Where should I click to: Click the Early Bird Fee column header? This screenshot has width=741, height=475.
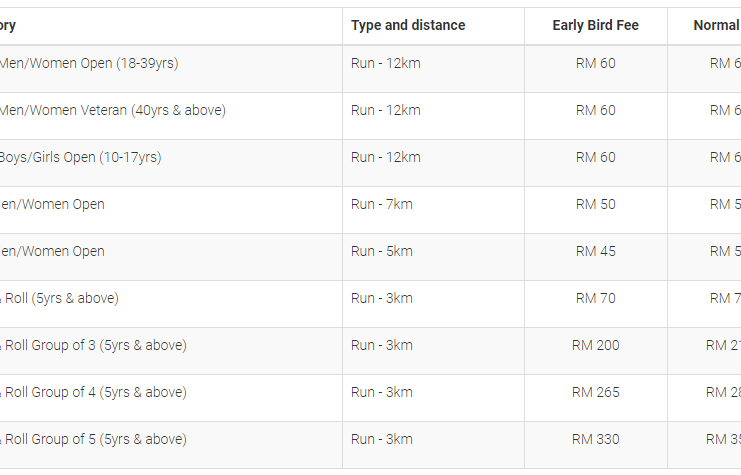pos(595,25)
